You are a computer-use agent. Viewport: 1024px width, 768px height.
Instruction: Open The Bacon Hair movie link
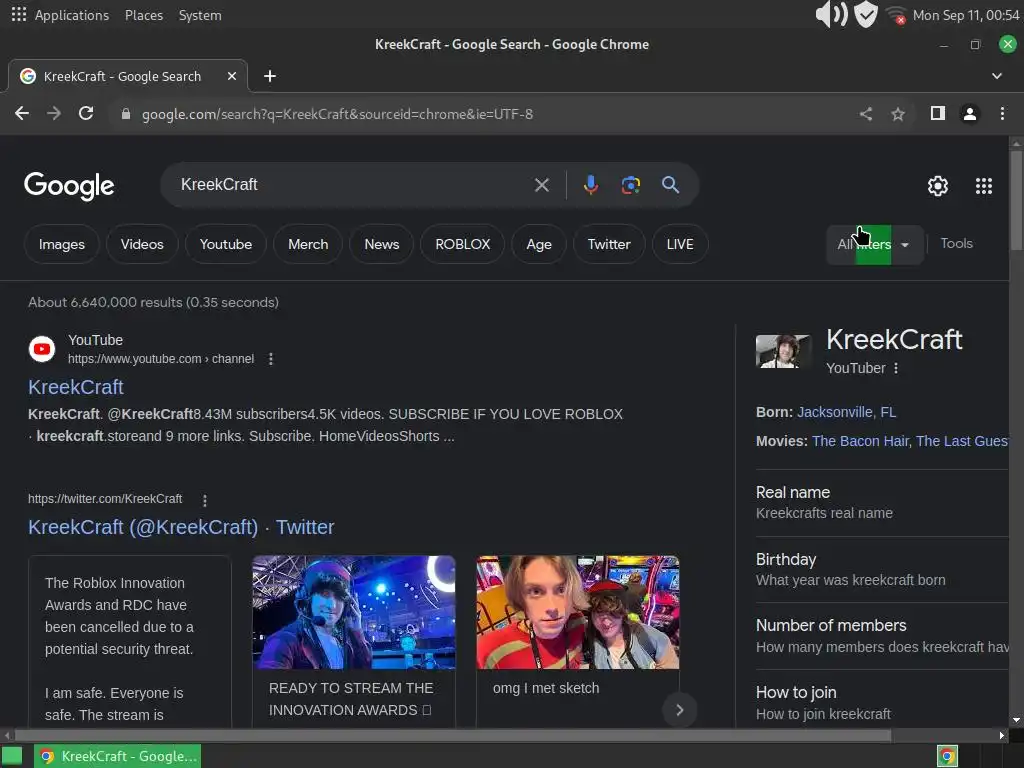coord(860,441)
